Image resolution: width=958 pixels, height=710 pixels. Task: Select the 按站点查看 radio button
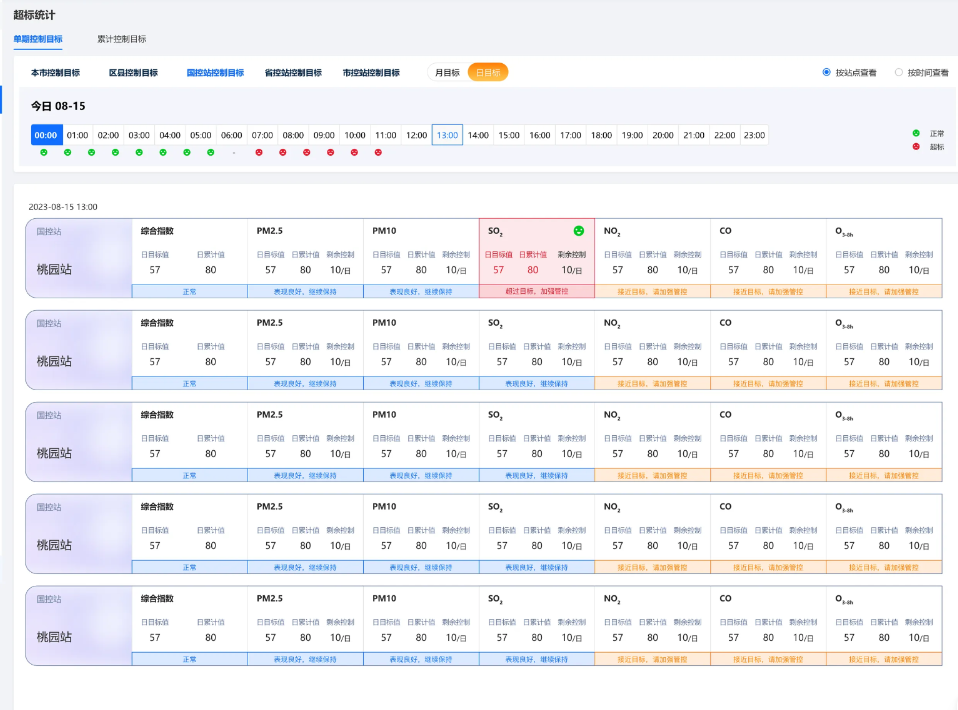pyautogui.click(x=826, y=72)
